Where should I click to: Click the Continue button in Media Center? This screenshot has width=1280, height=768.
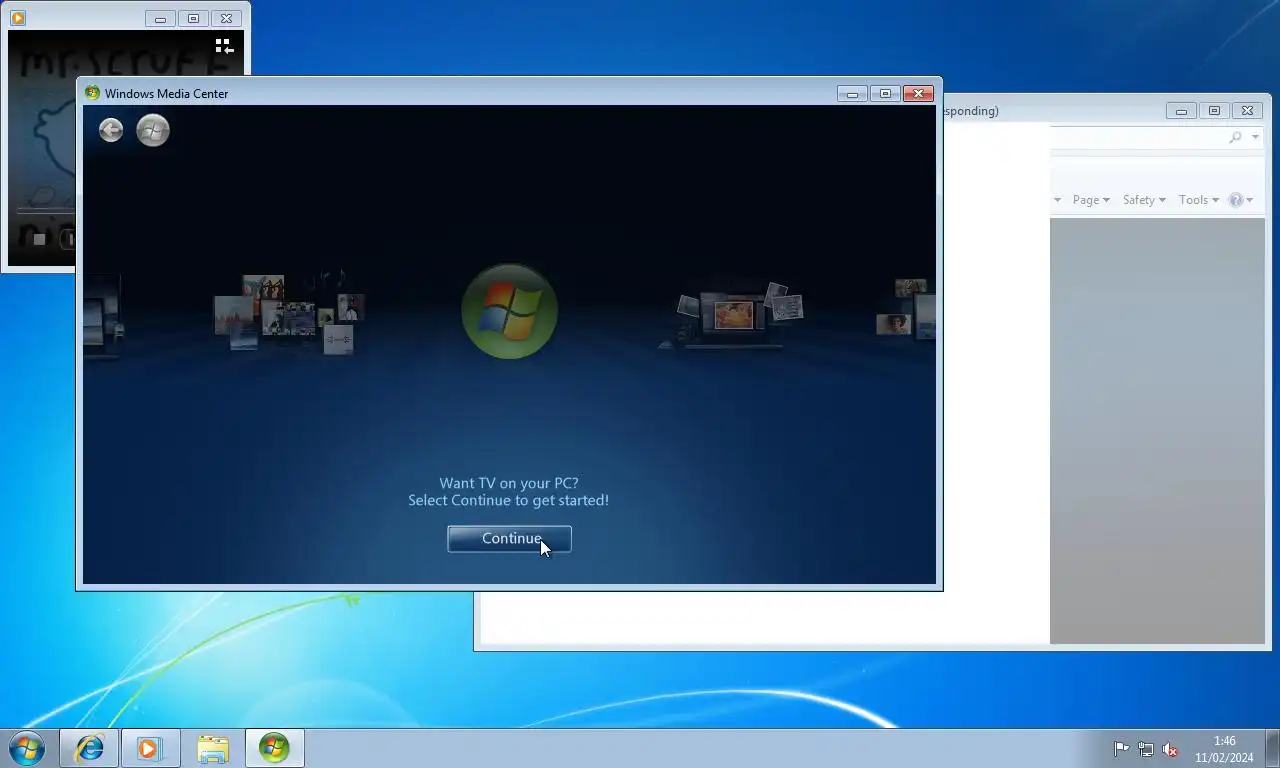click(509, 539)
